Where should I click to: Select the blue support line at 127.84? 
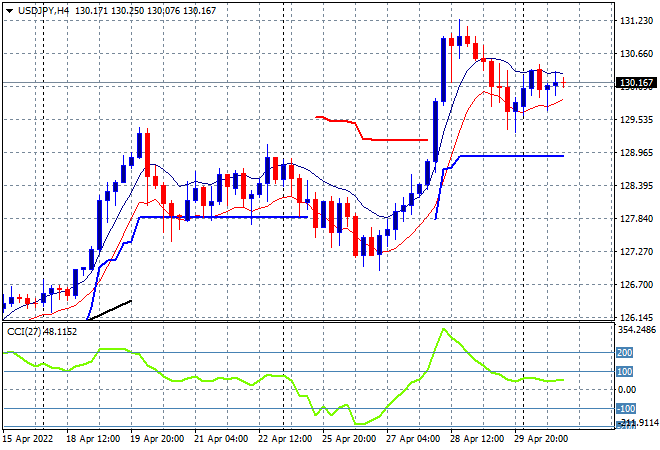pos(223,217)
